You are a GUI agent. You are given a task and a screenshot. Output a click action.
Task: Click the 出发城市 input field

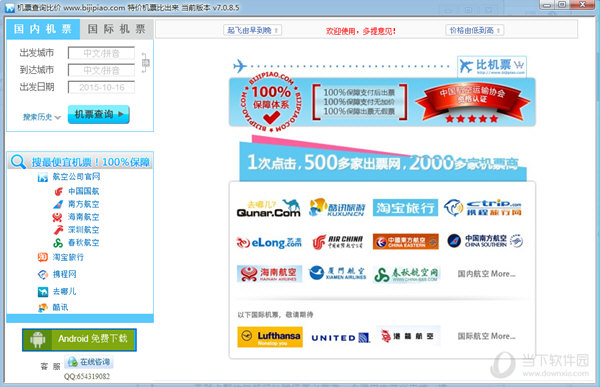click(x=101, y=53)
